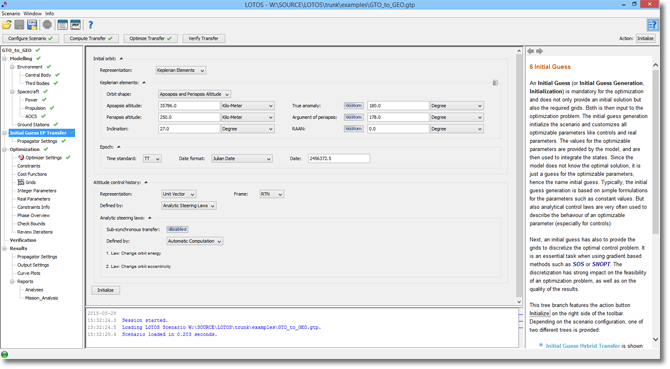Click the Optimizer Settings tree icon

(x=21, y=158)
